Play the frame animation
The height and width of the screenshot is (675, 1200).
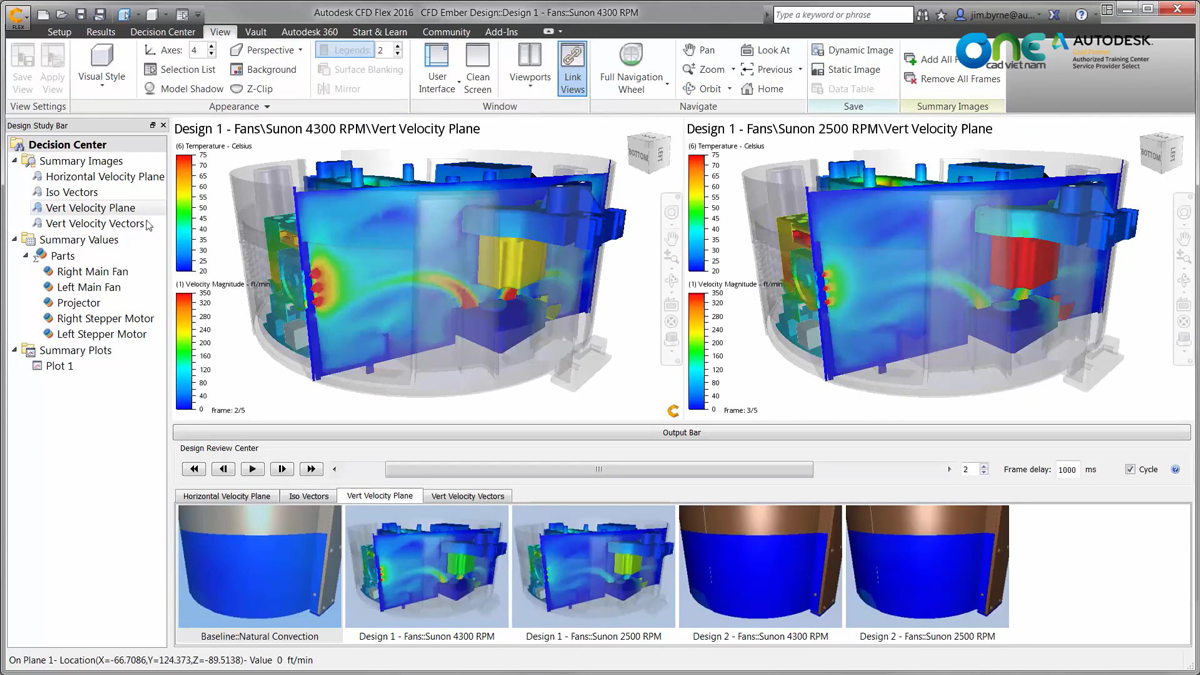(252, 469)
